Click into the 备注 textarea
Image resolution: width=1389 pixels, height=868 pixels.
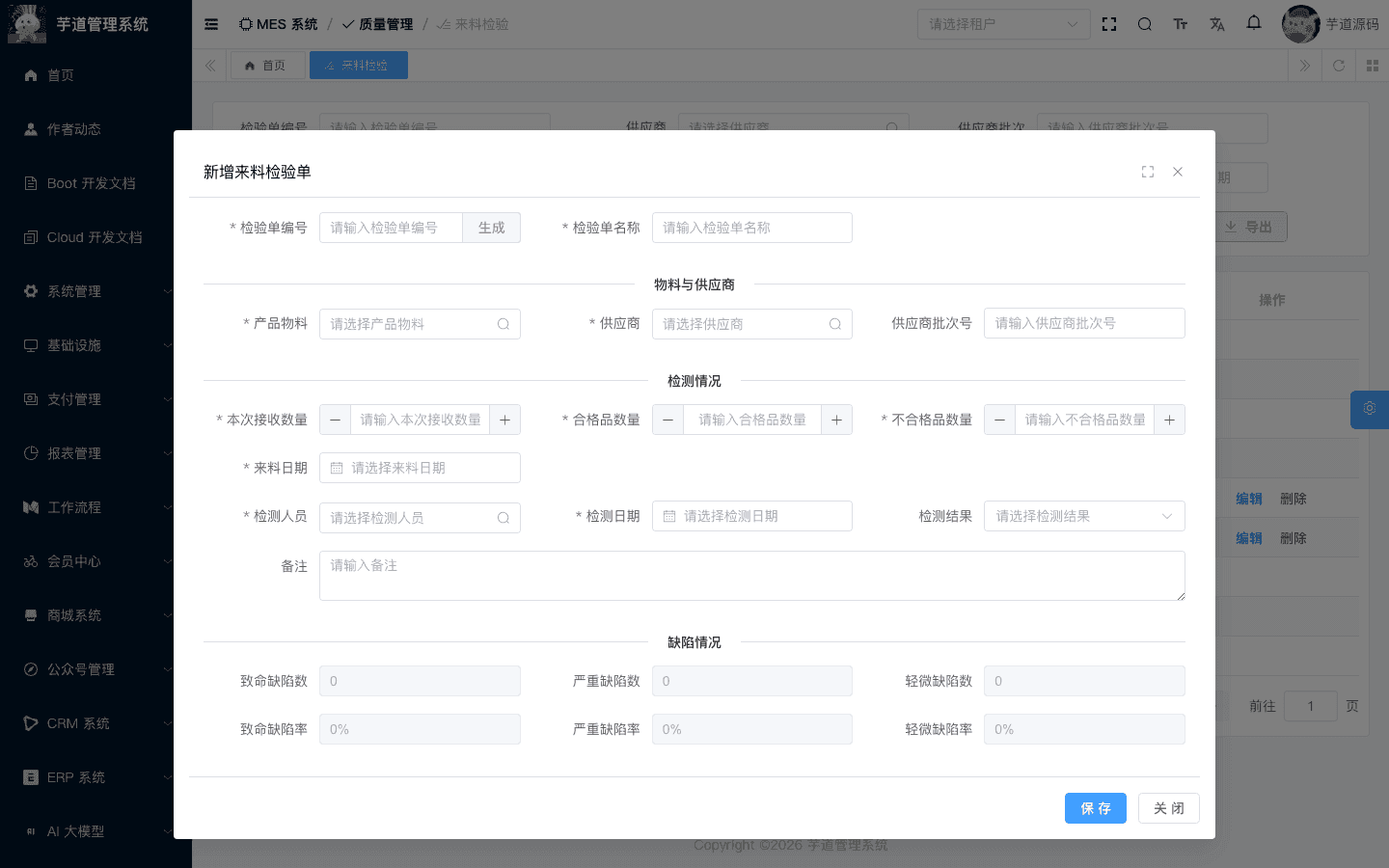[751, 576]
